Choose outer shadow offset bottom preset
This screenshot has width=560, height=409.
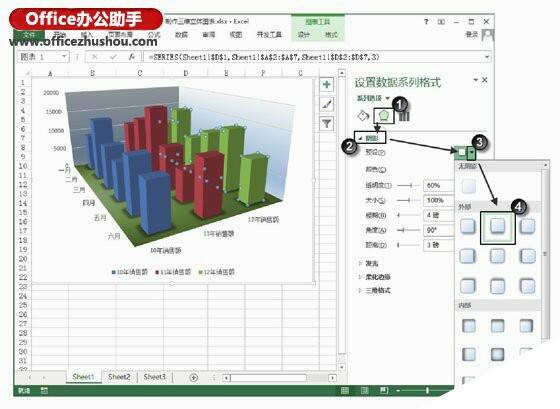[x=498, y=226]
